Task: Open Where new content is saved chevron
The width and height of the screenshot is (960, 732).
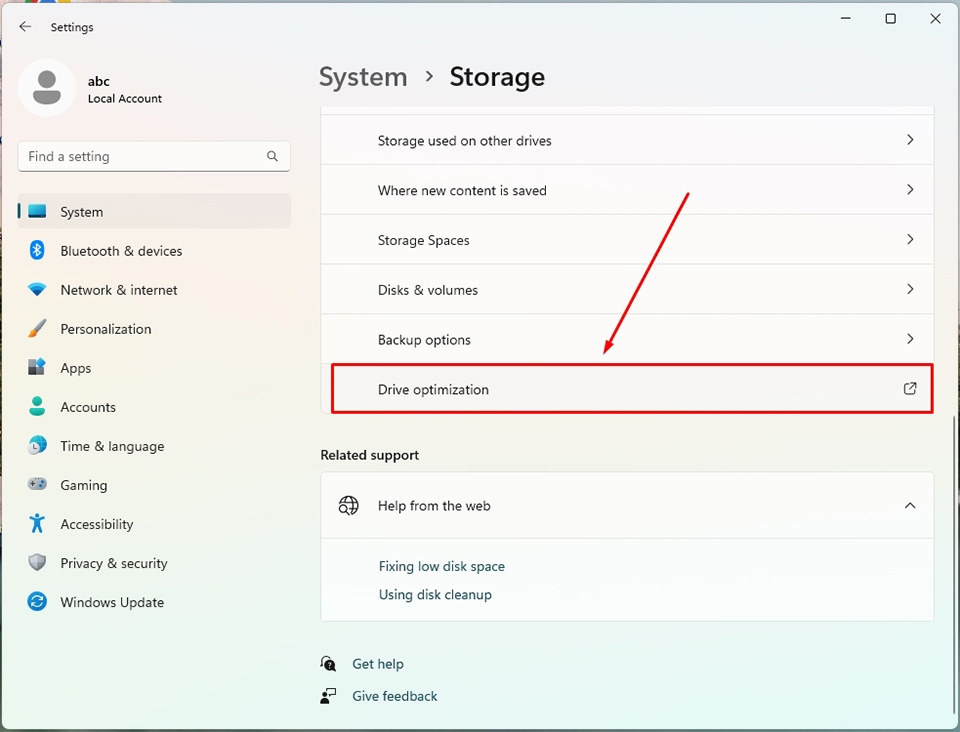Action: coord(910,190)
